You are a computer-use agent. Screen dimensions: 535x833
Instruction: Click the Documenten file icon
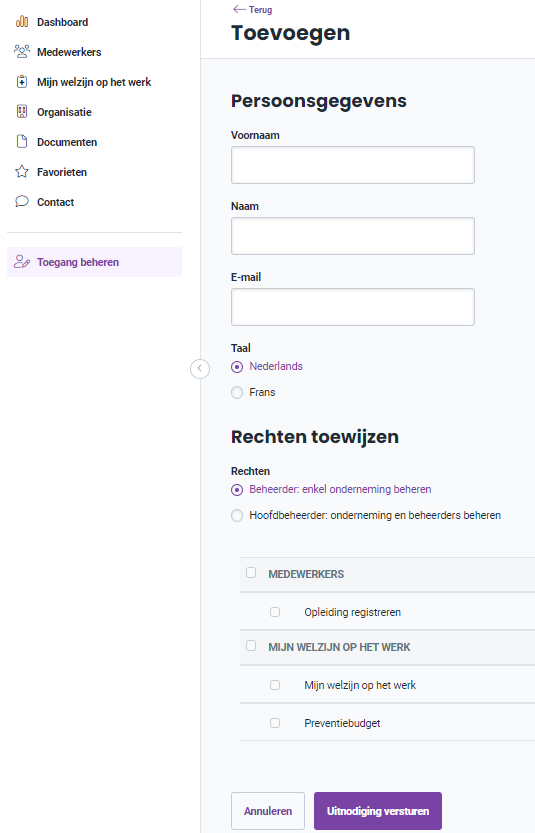click(22, 142)
